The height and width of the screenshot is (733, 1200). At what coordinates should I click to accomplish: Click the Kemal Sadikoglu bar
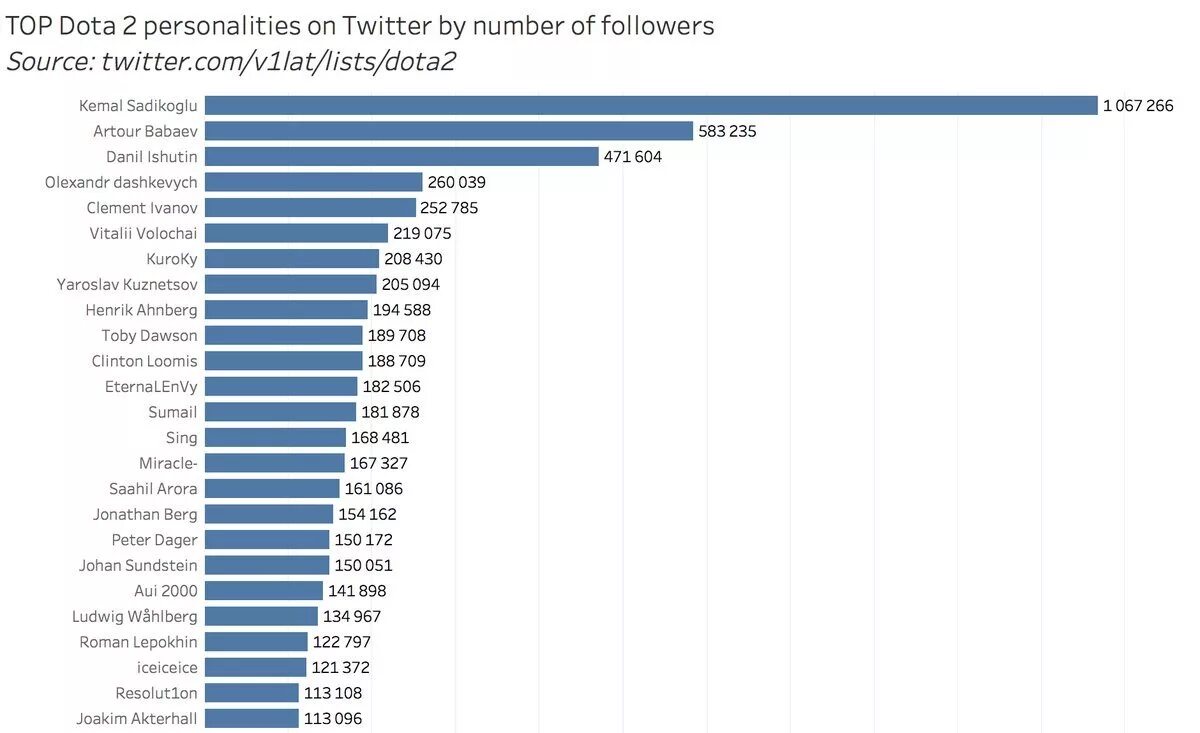tap(651, 105)
